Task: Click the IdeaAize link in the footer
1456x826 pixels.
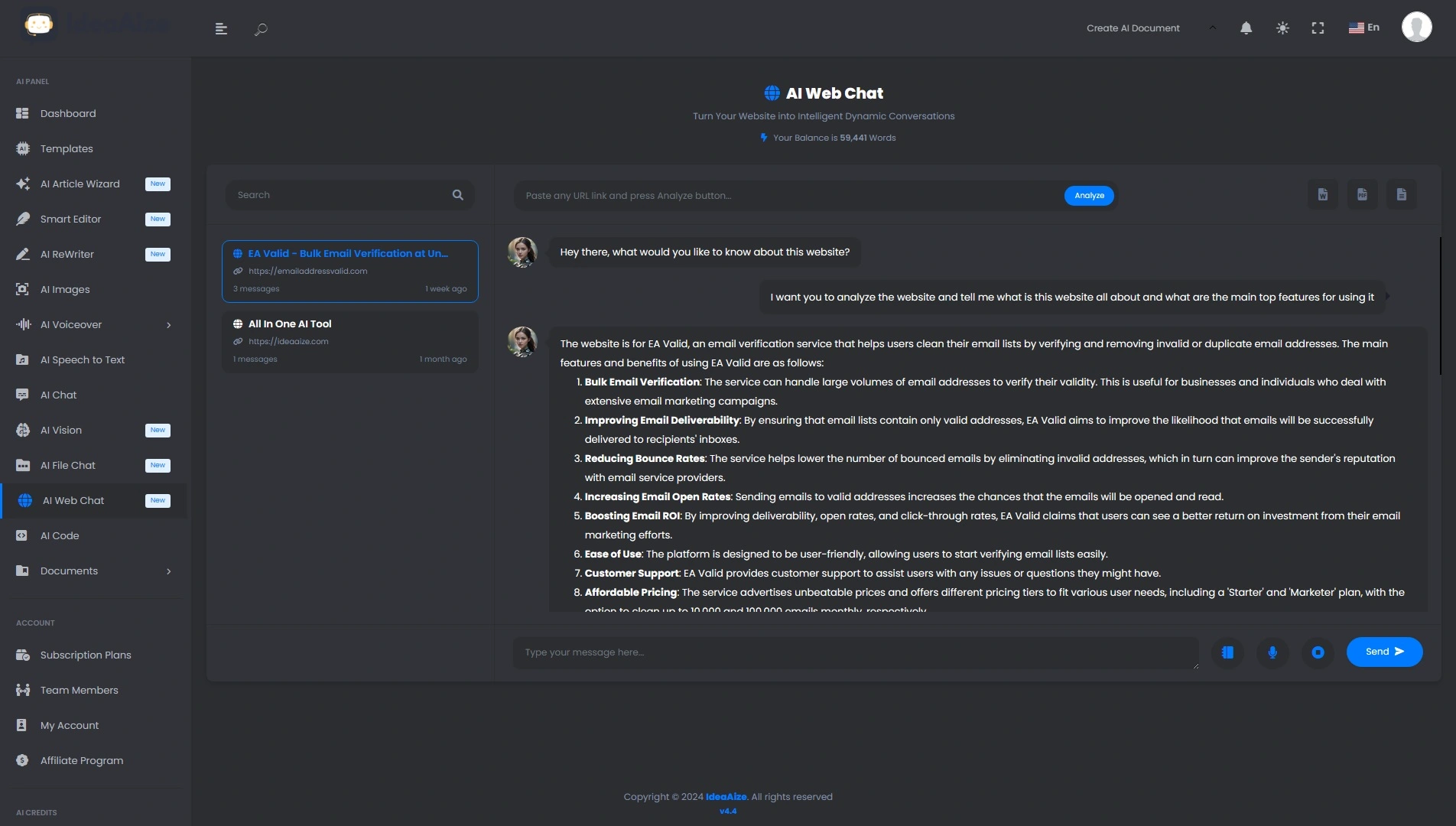Action: pos(725,796)
